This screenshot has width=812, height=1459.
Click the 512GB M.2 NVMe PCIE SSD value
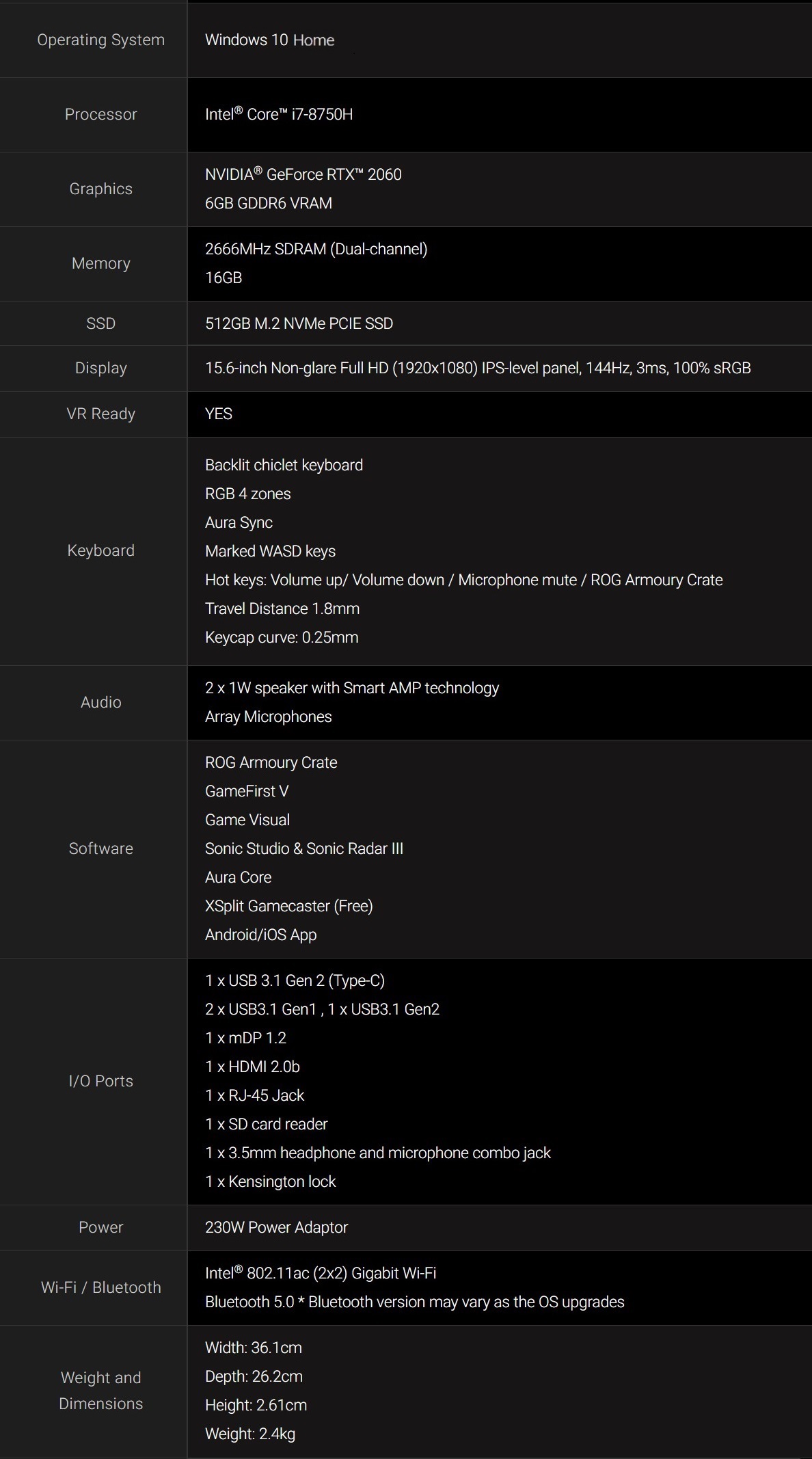pos(299,323)
